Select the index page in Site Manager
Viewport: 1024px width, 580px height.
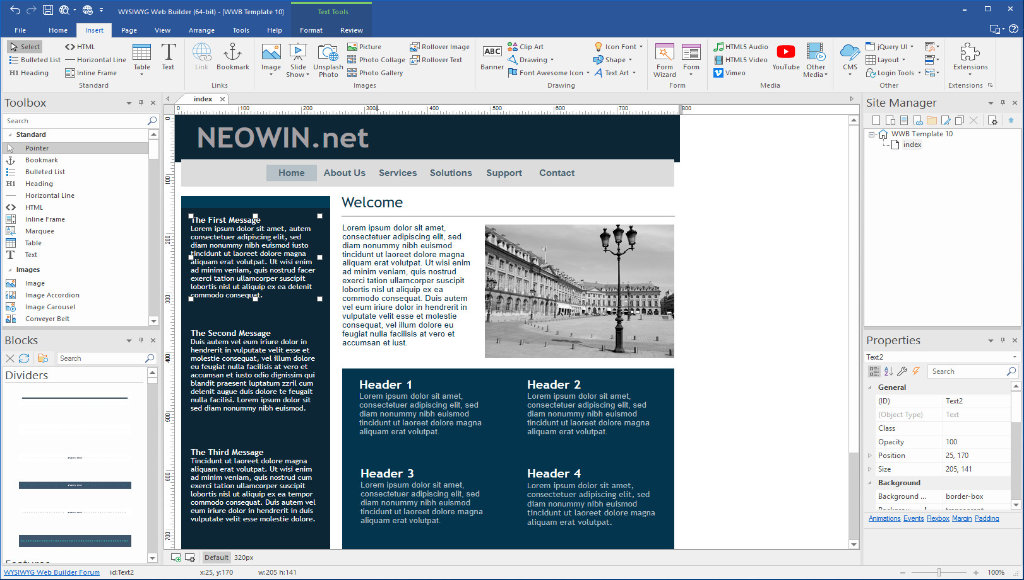coord(912,144)
